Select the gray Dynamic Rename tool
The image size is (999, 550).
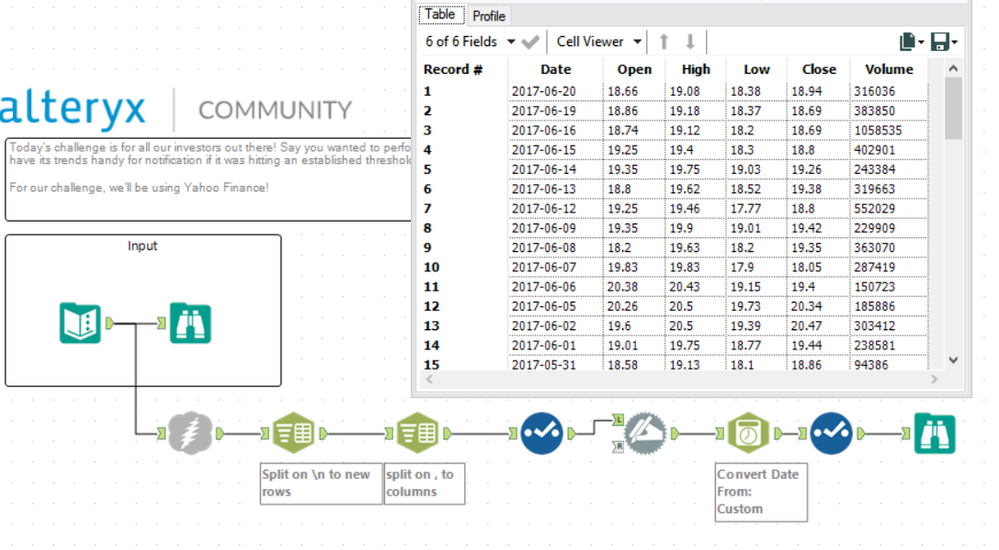pos(645,433)
